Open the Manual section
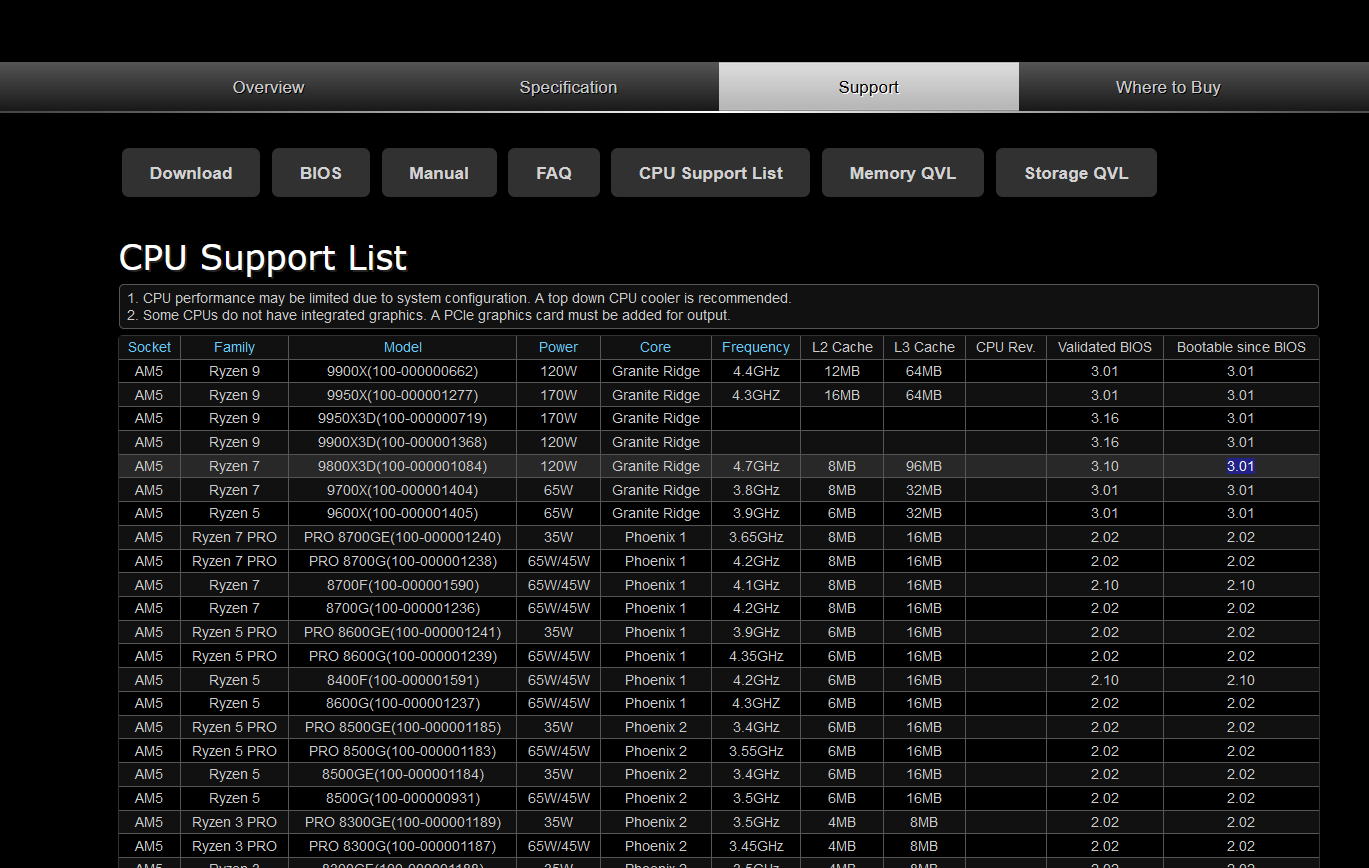Viewport: 1369px width, 868px height. coord(439,173)
